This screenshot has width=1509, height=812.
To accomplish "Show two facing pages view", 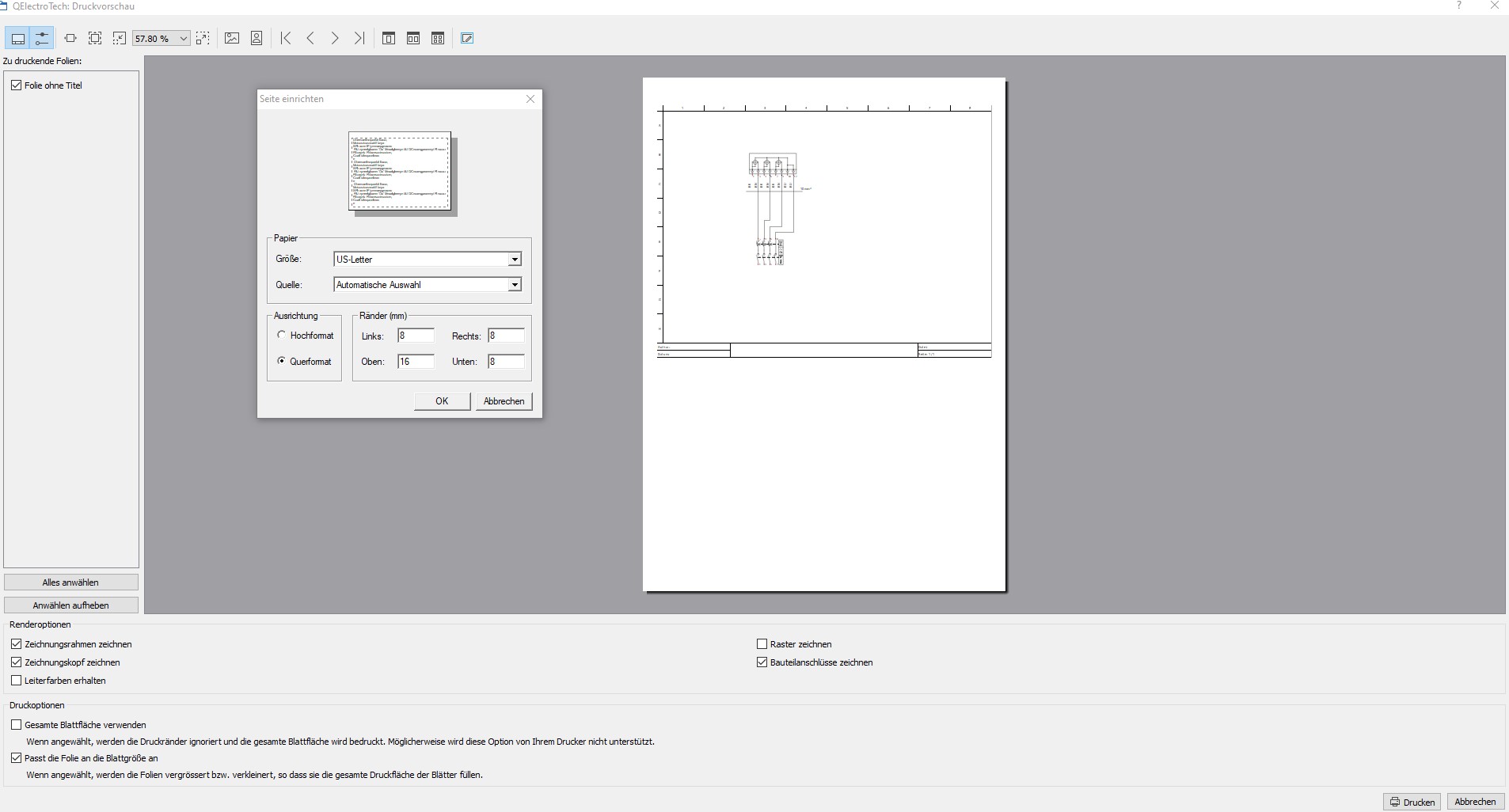I will pyautogui.click(x=413, y=38).
